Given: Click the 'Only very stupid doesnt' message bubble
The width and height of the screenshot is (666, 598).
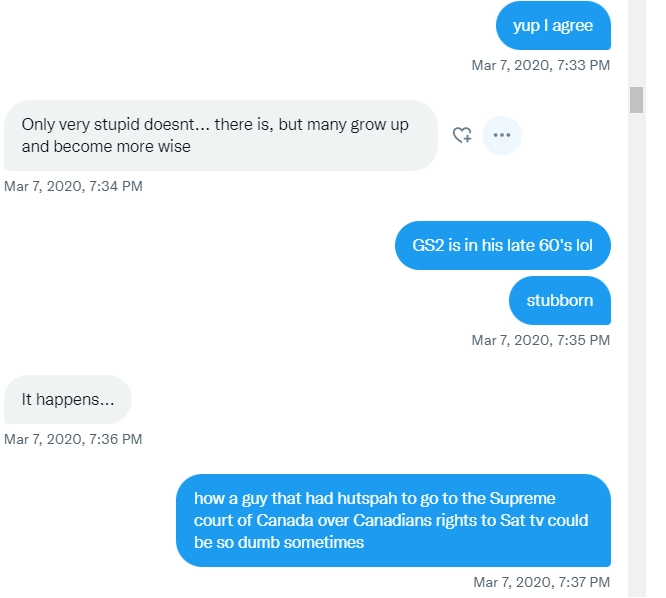Looking at the screenshot, I should (221, 135).
